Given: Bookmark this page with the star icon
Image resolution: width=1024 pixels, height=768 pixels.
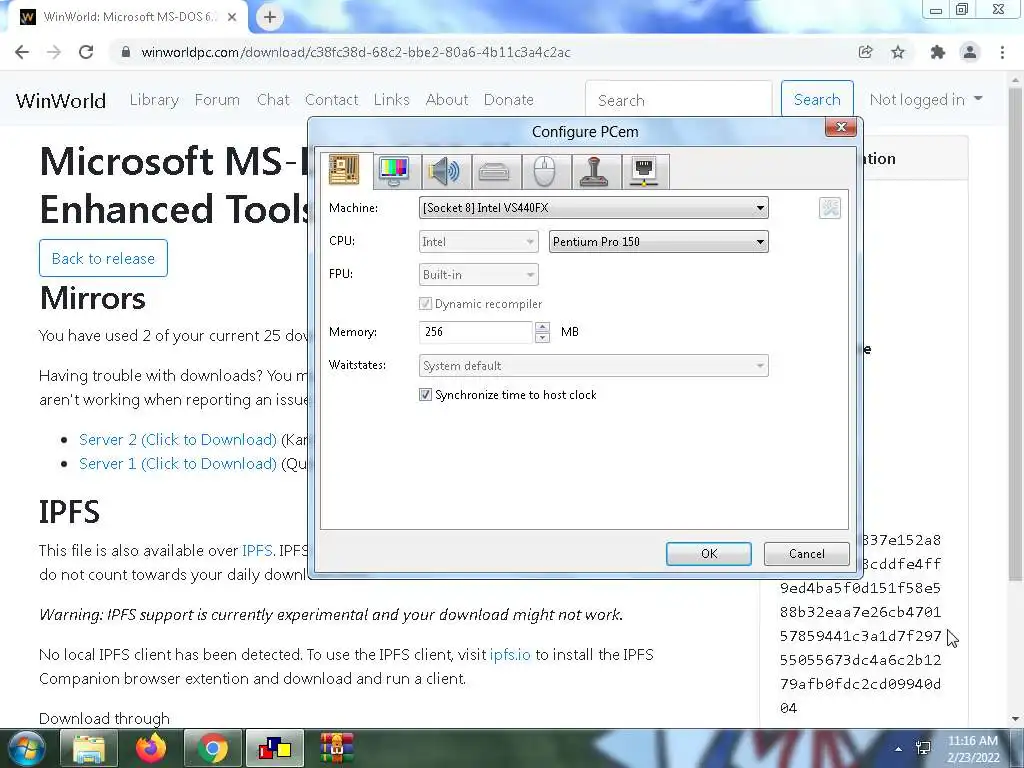Looking at the screenshot, I should (x=898, y=52).
